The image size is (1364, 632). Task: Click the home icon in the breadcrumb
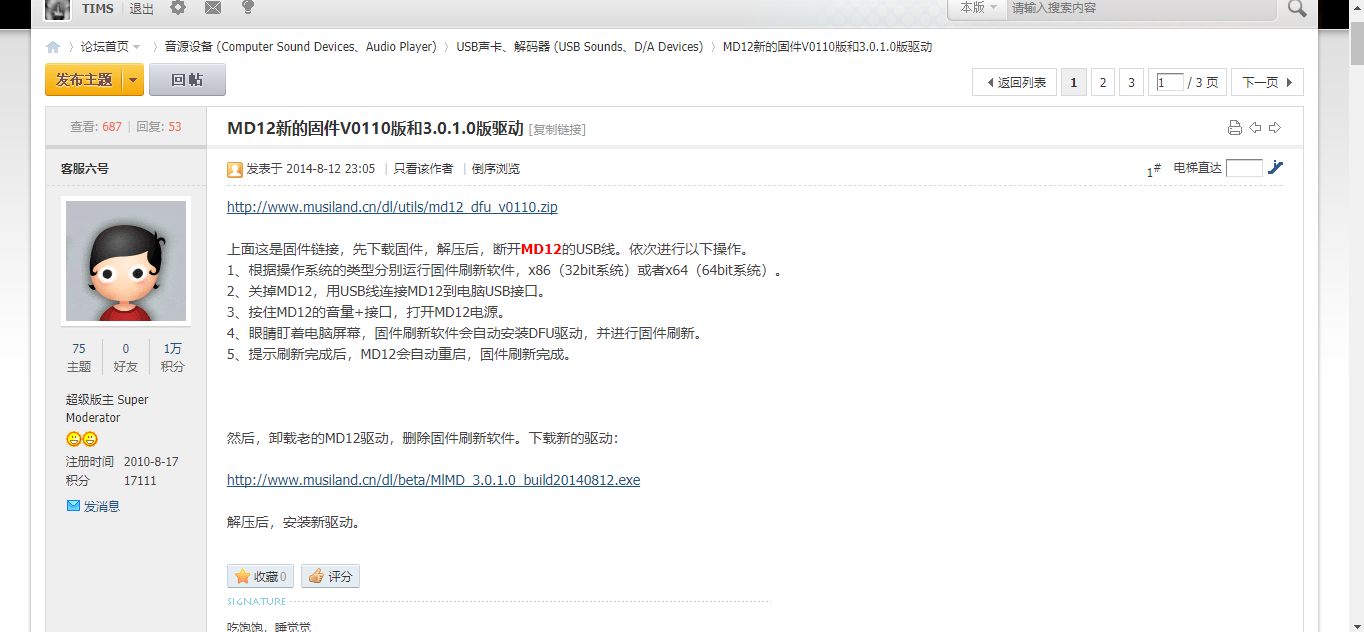[x=52, y=46]
